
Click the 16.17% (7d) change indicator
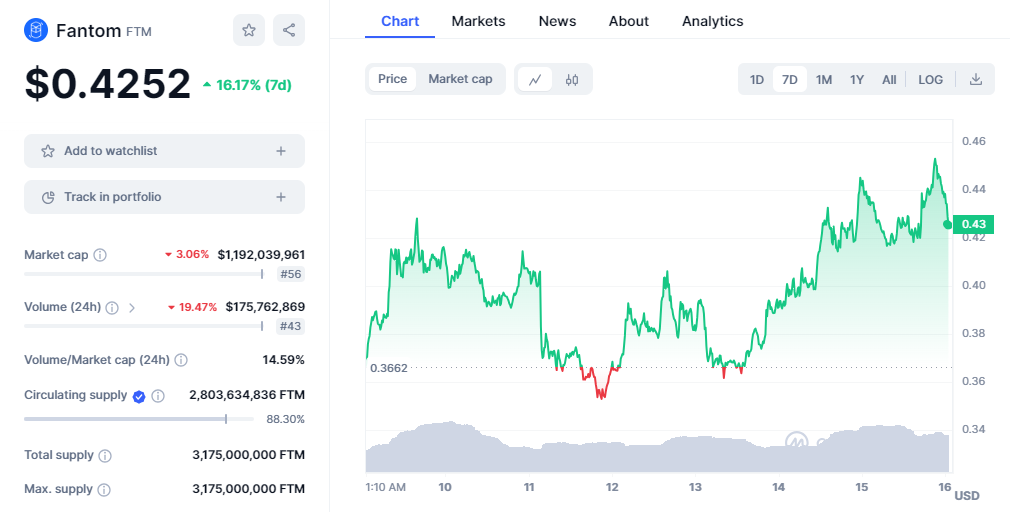point(247,85)
